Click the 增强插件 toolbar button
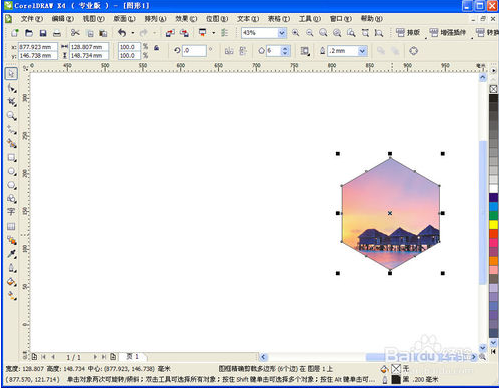 tap(448, 33)
